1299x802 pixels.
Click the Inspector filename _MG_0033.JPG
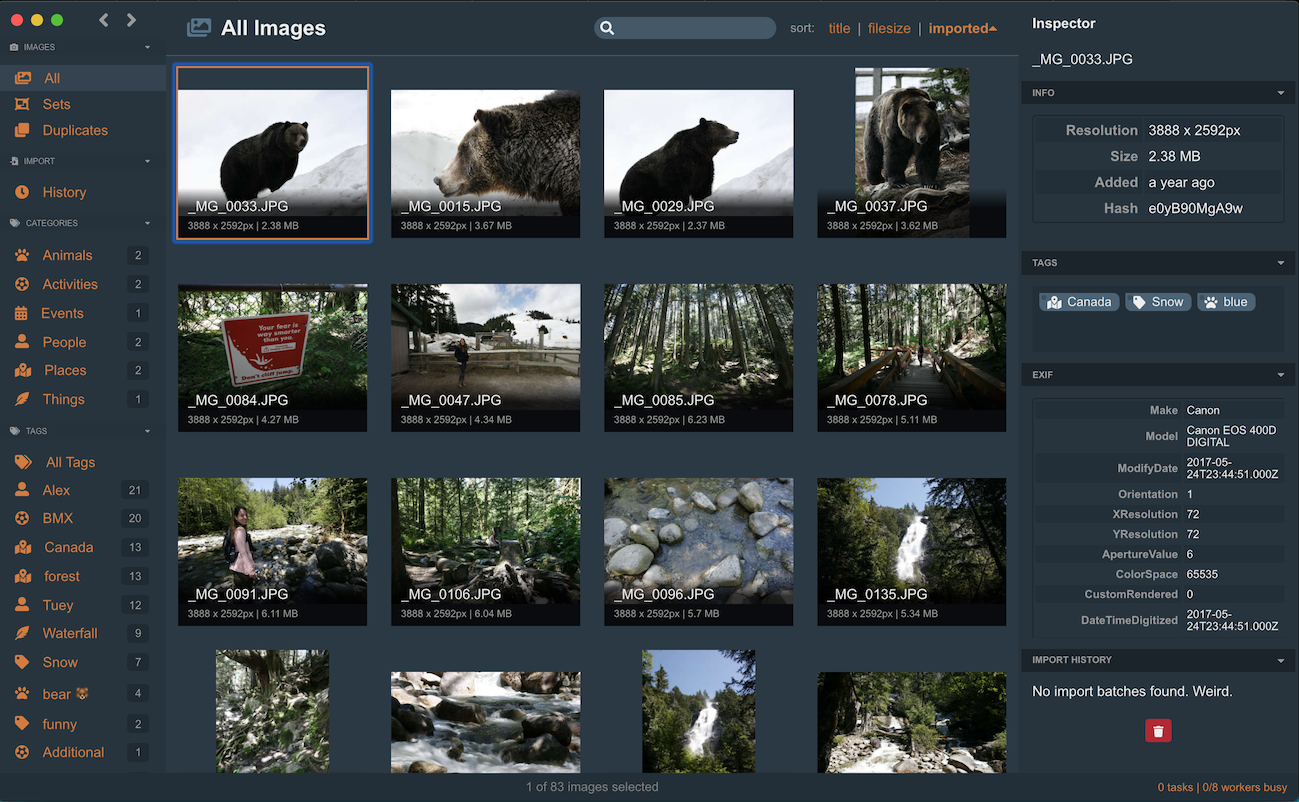coord(1082,59)
